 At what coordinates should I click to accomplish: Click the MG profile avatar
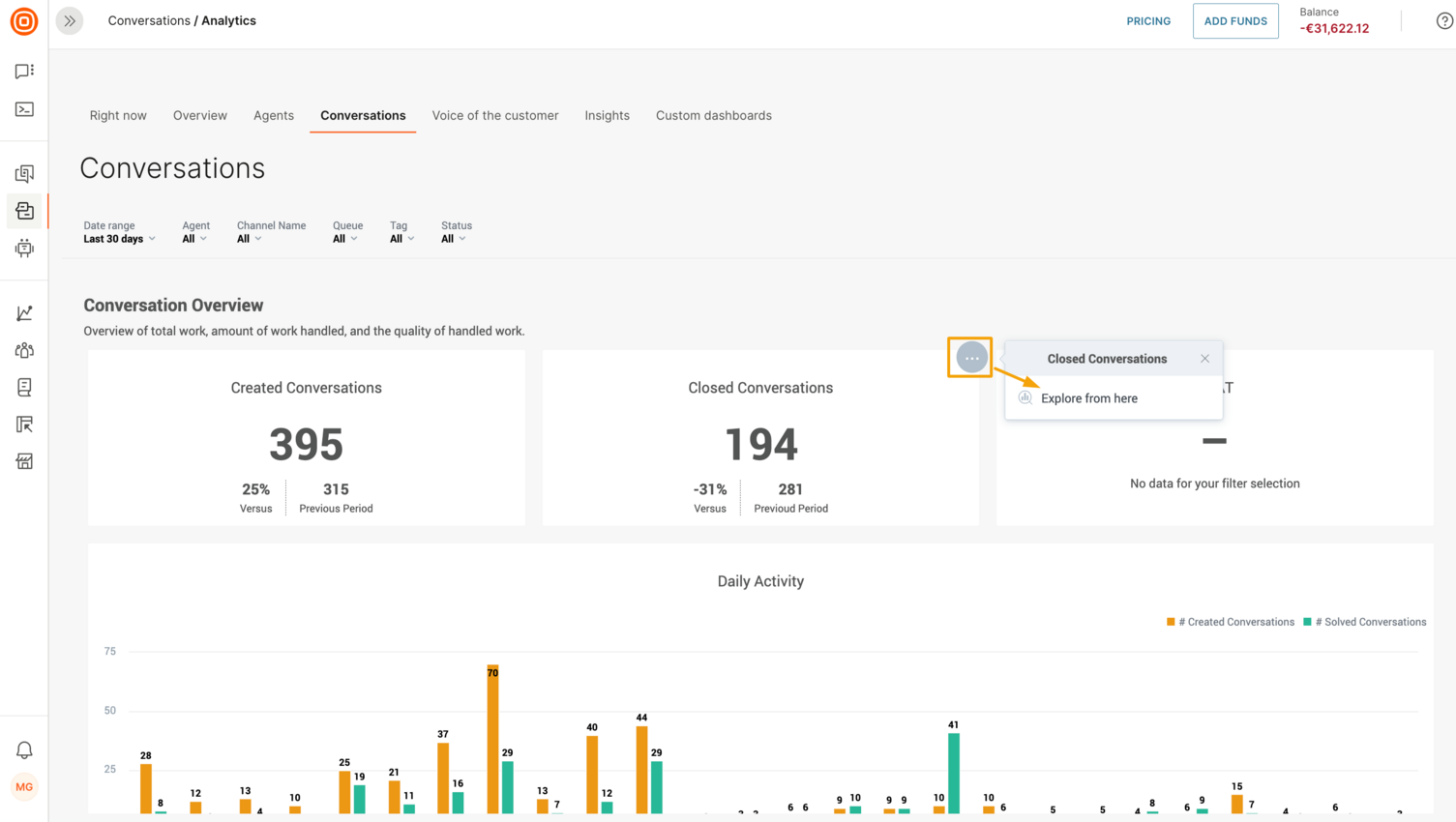click(23, 786)
